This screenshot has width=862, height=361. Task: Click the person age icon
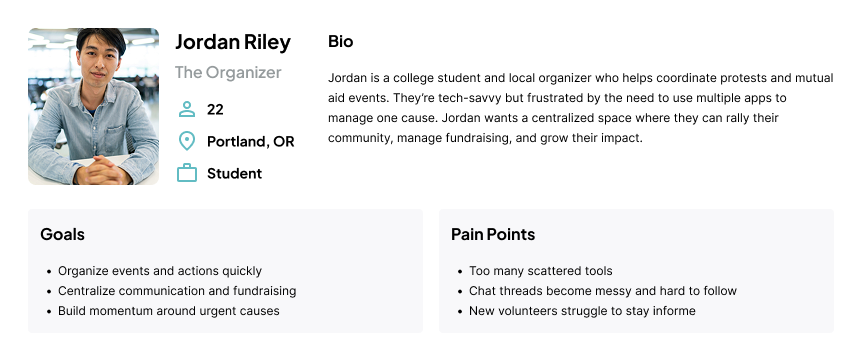click(187, 109)
